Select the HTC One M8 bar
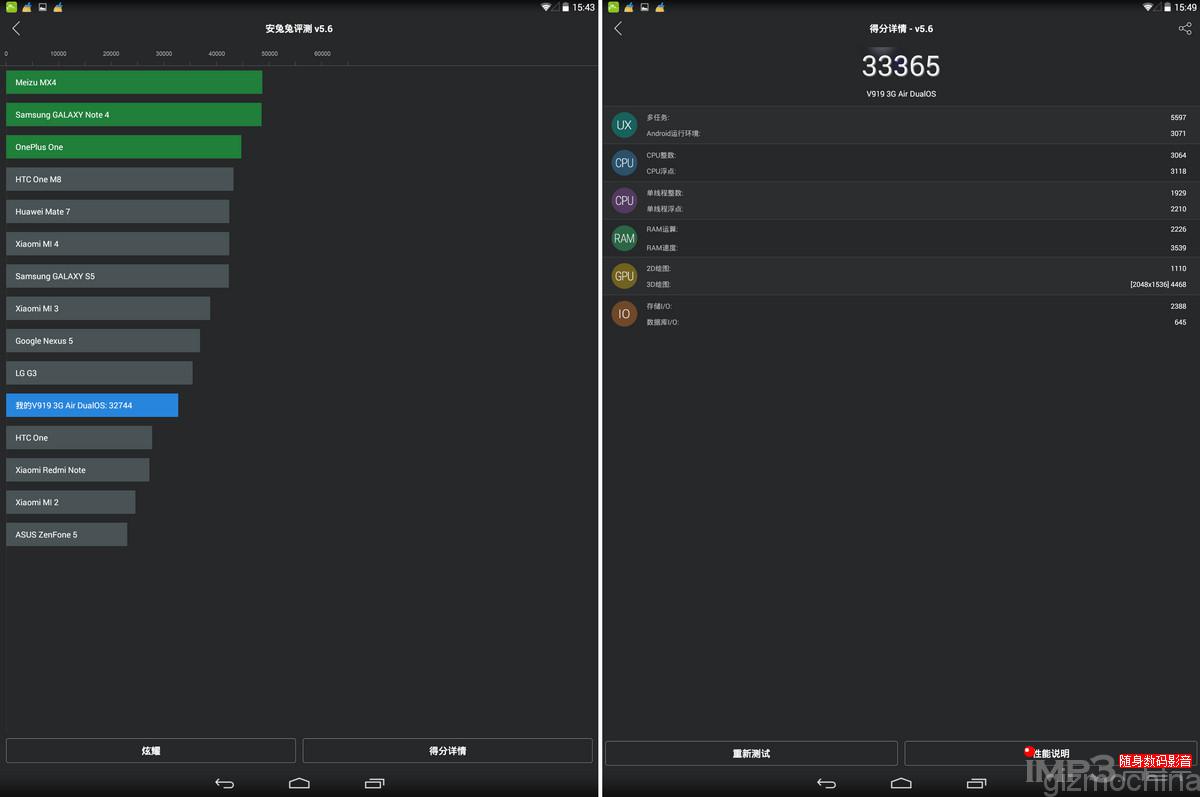The image size is (1200, 797). 120,179
